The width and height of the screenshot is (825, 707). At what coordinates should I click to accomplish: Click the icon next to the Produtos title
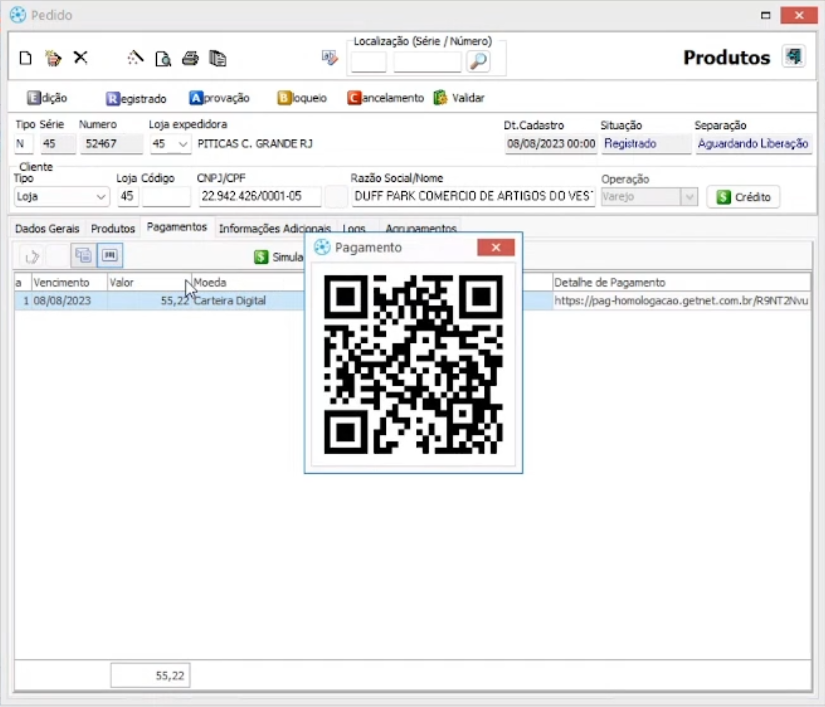[x=793, y=56]
